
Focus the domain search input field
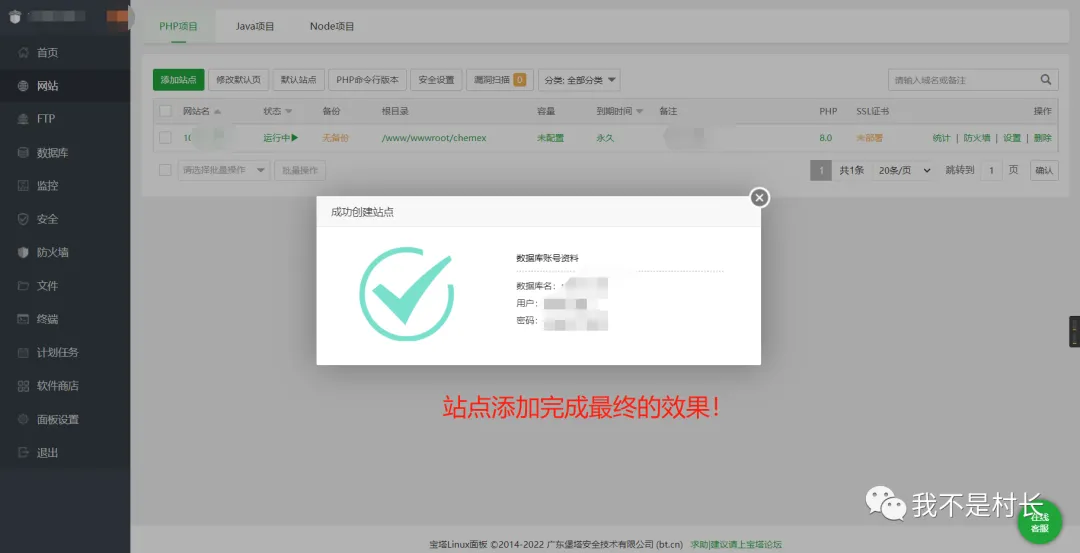click(960, 80)
